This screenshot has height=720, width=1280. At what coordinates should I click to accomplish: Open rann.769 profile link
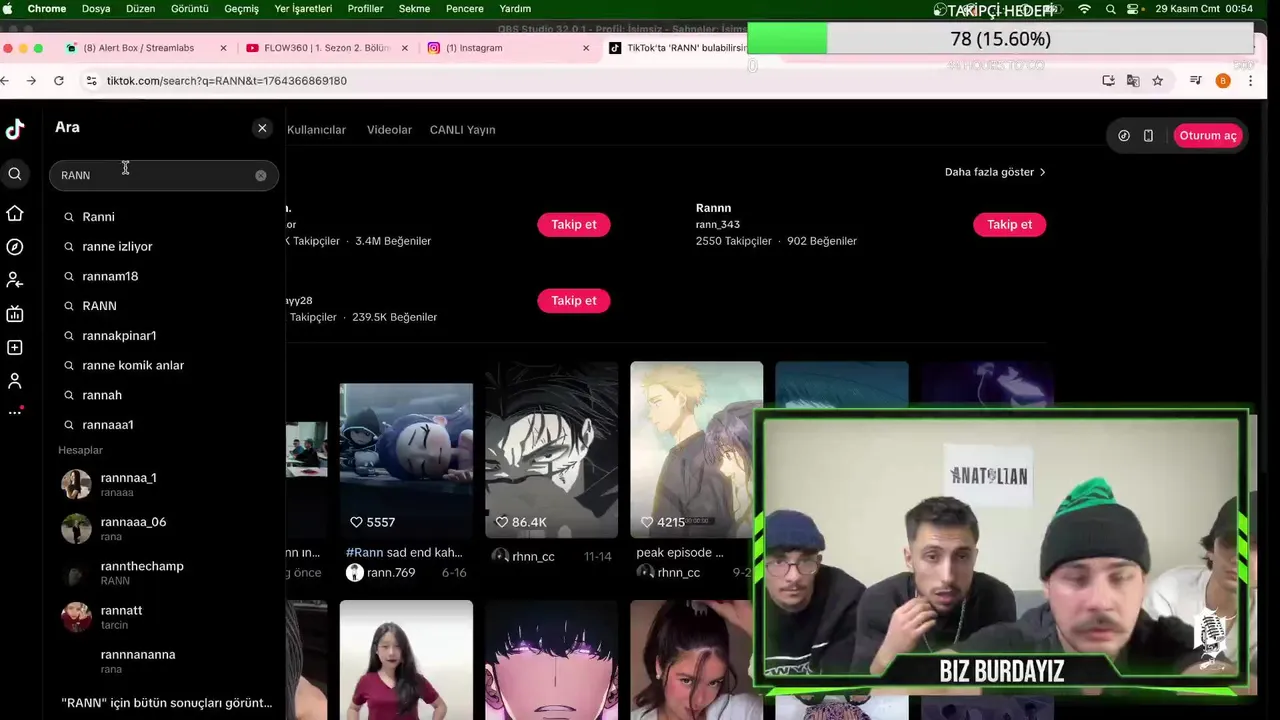click(x=390, y=573)
